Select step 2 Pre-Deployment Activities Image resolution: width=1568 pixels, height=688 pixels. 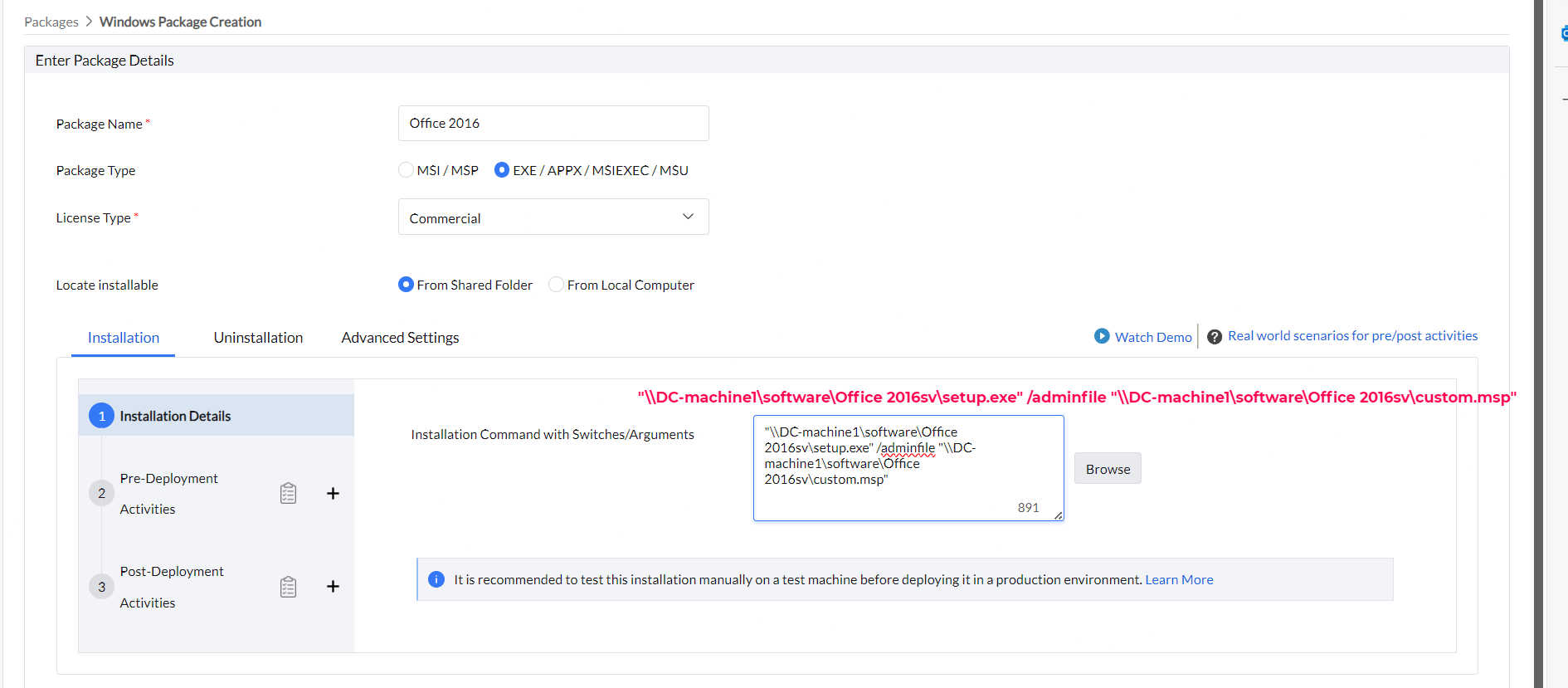[x=169, y=494]
